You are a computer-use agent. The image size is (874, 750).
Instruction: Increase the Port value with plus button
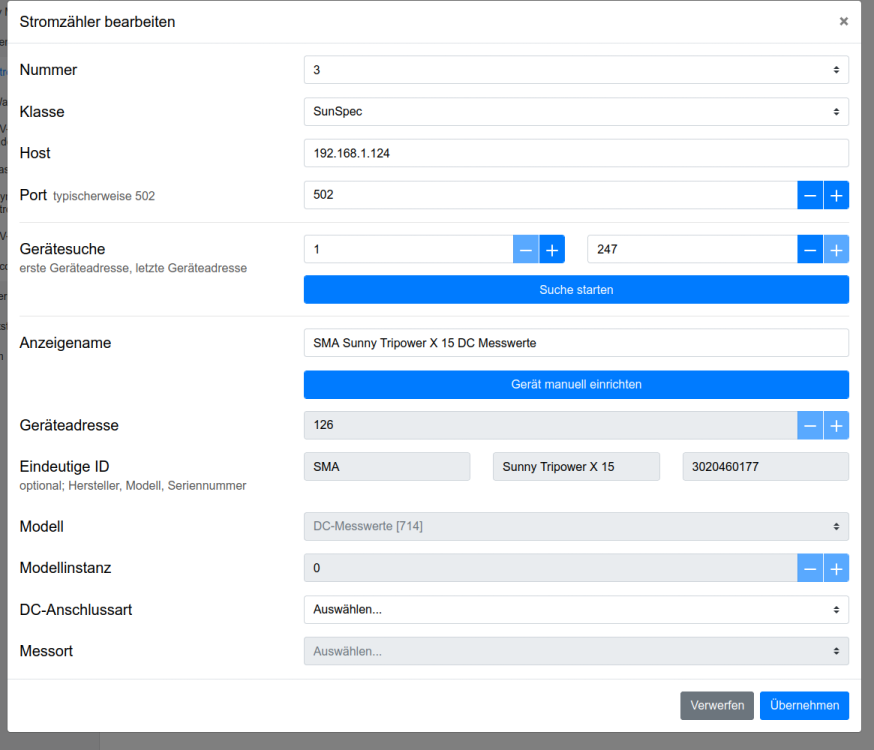836,195
